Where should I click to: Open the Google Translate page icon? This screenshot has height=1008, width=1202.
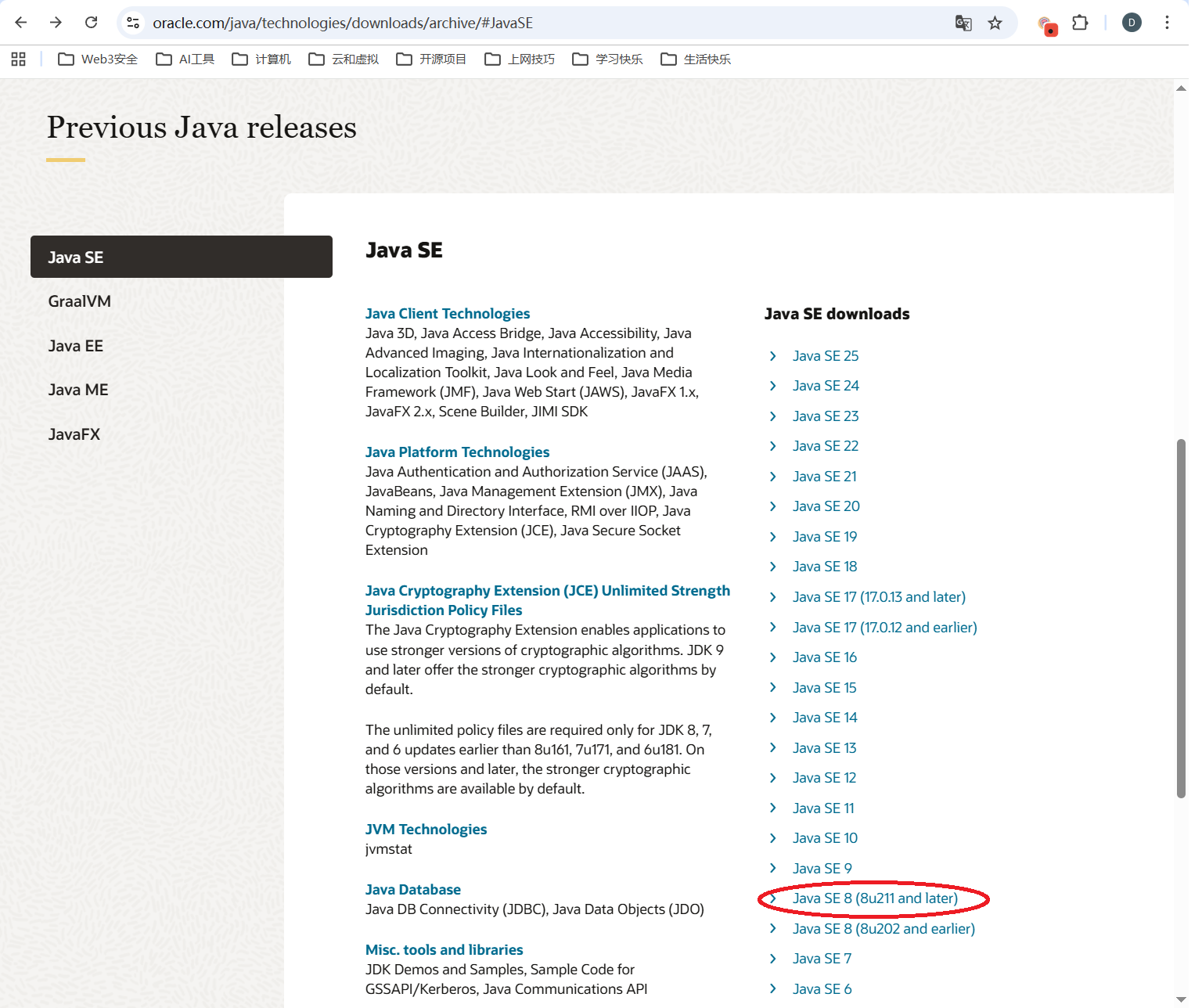click(x=963, y=23)
